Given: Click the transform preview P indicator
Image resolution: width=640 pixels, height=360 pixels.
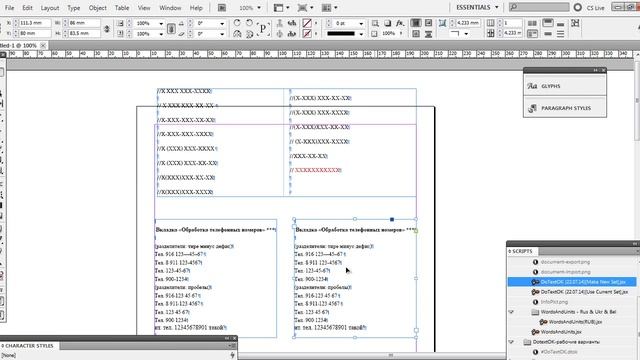Looking at the screenshot, I should (x=263, y=29).
